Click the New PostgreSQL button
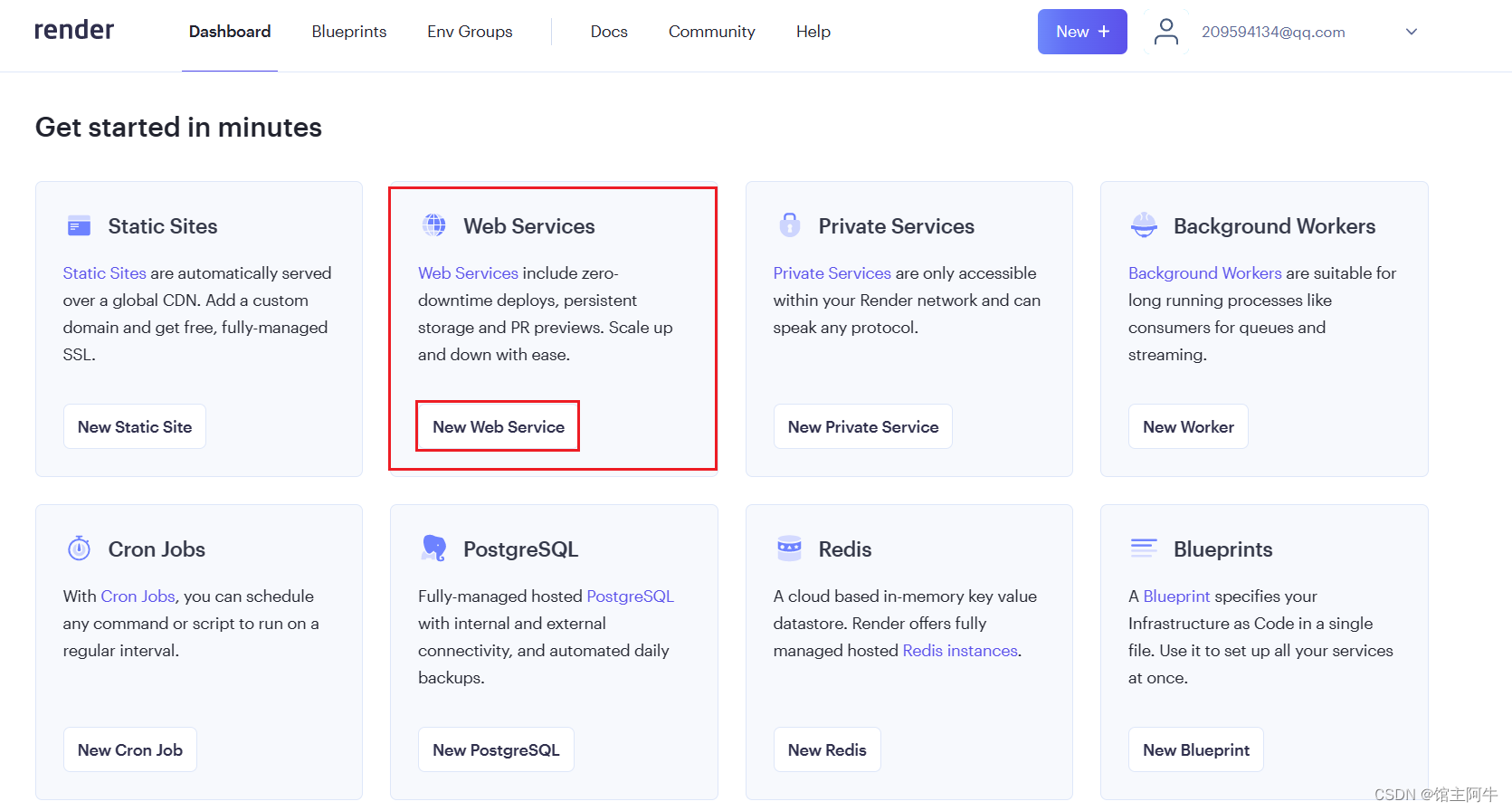Image resolution: width=1512 pixels, height=811 pixels. click(496, 749)
